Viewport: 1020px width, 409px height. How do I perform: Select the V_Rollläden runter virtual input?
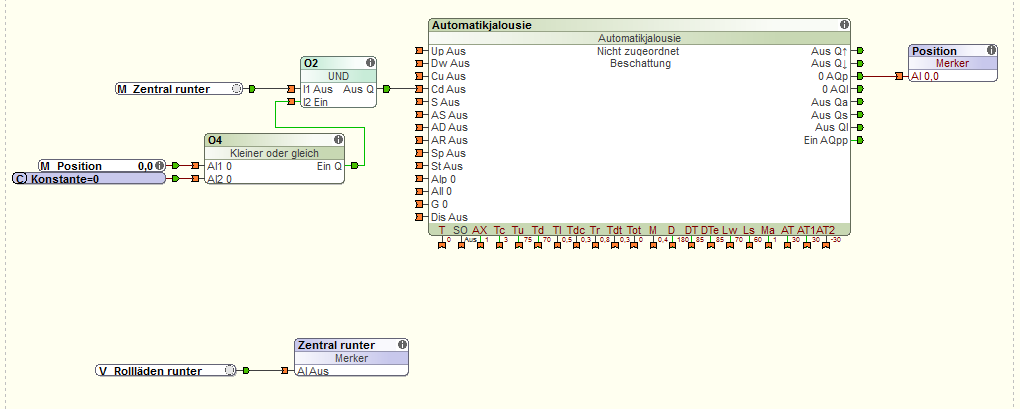click(166, 371)
